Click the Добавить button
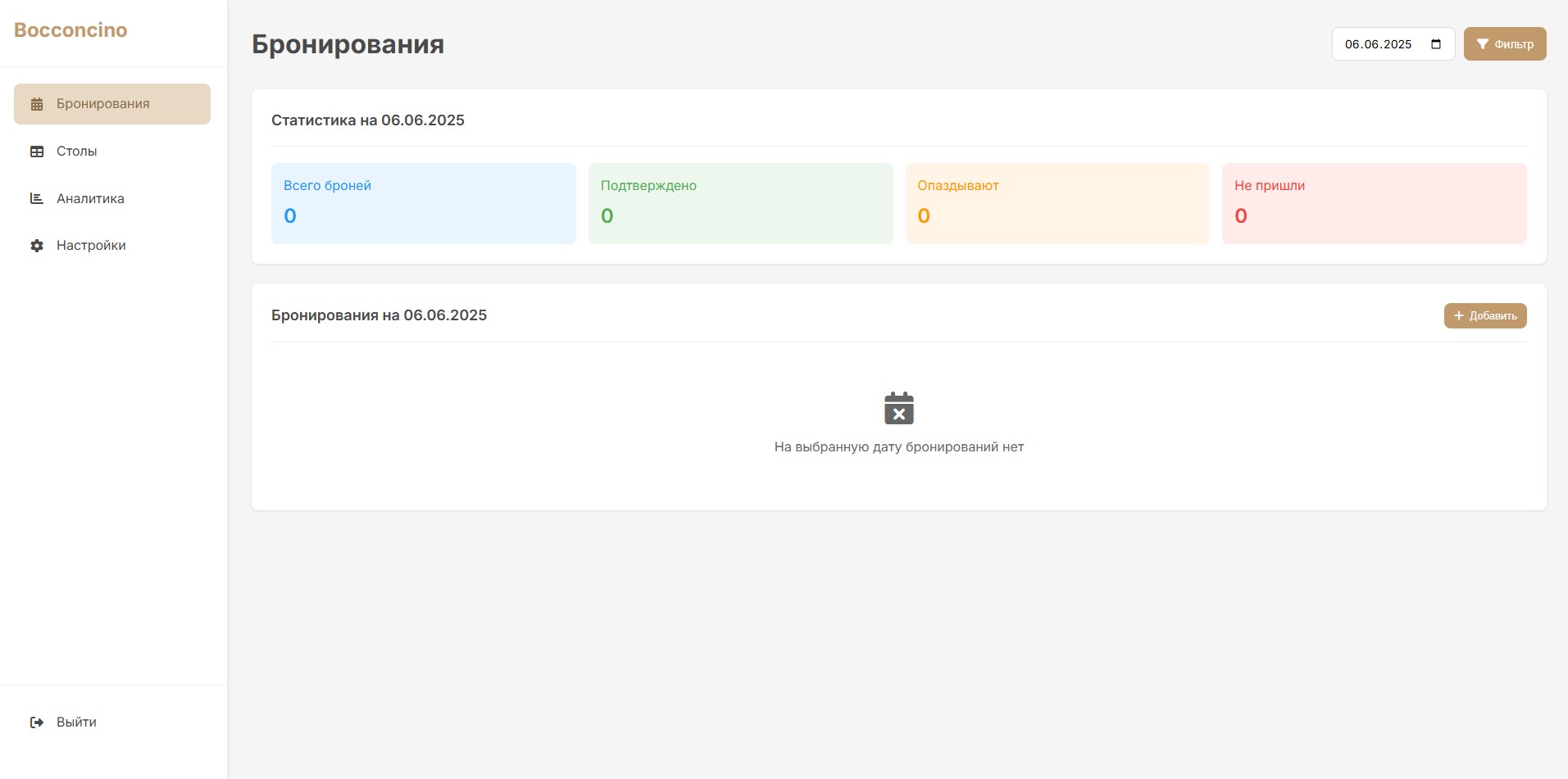This screenshot has height=779, width=1568. [1485, 316]
